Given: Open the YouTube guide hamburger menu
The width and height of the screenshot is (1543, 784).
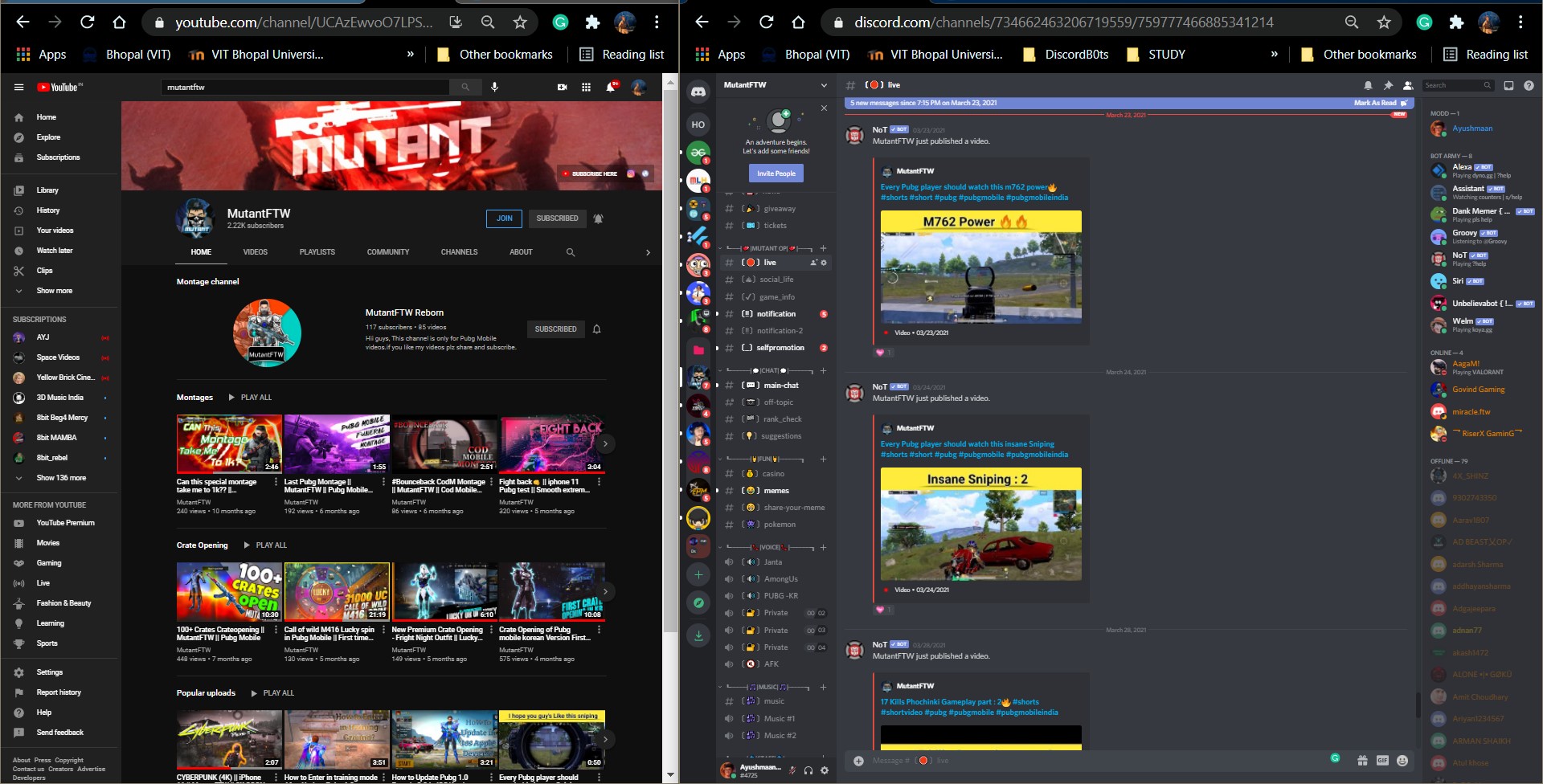Looking at the screenshot, I should pyautogui.click(x=19, y=87).
